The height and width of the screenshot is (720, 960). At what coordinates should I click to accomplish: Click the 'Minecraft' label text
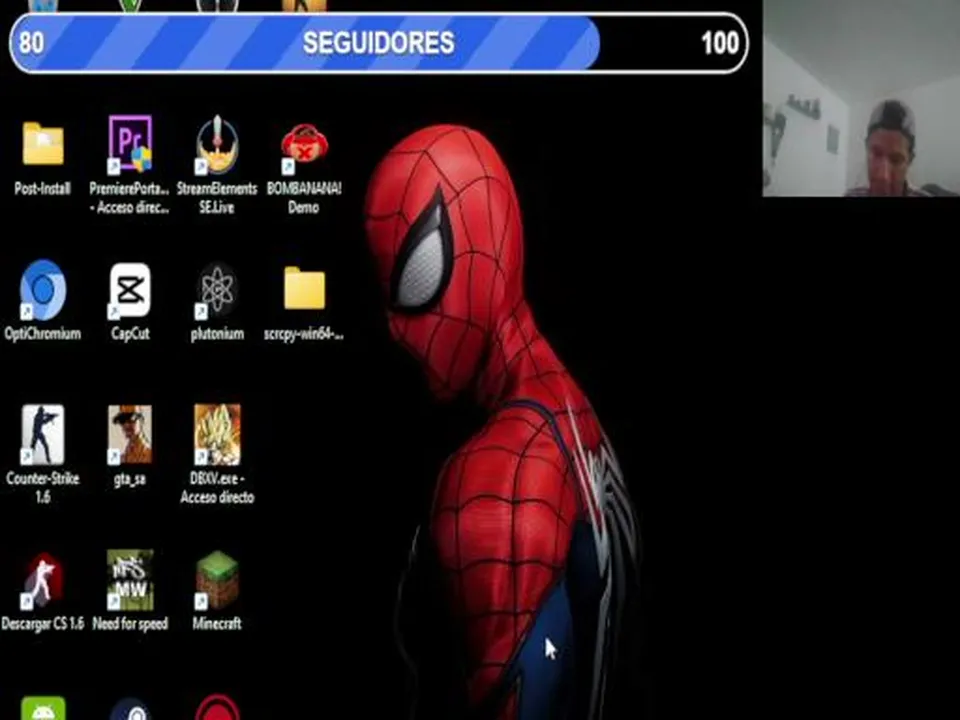pyautogui.click(x=217, y=624)
